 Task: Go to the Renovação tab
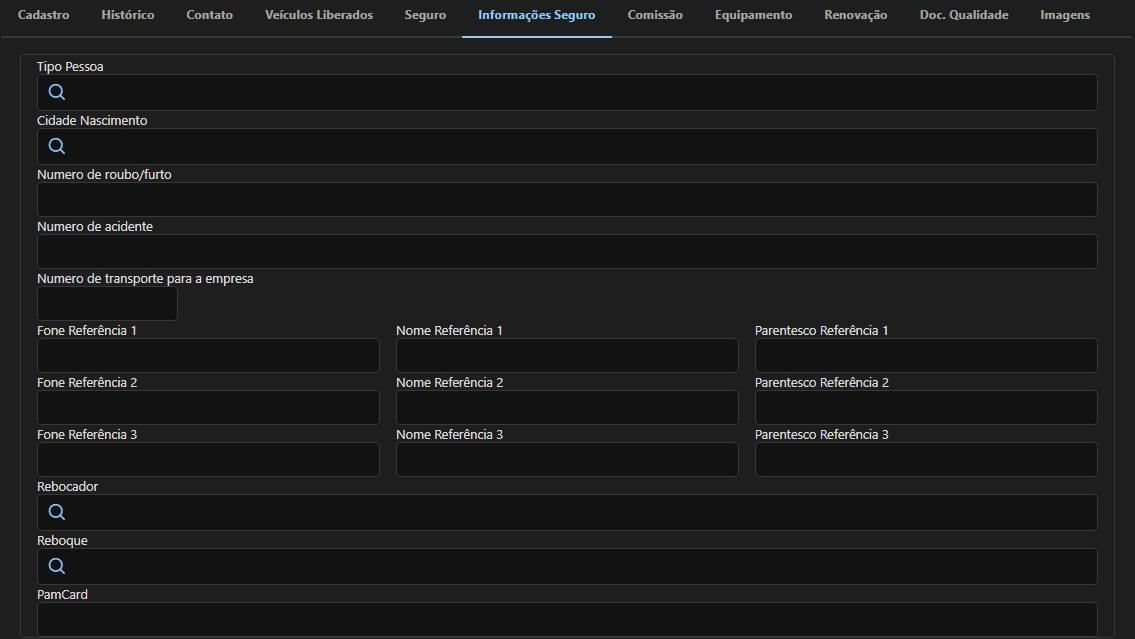click(855, 15)
